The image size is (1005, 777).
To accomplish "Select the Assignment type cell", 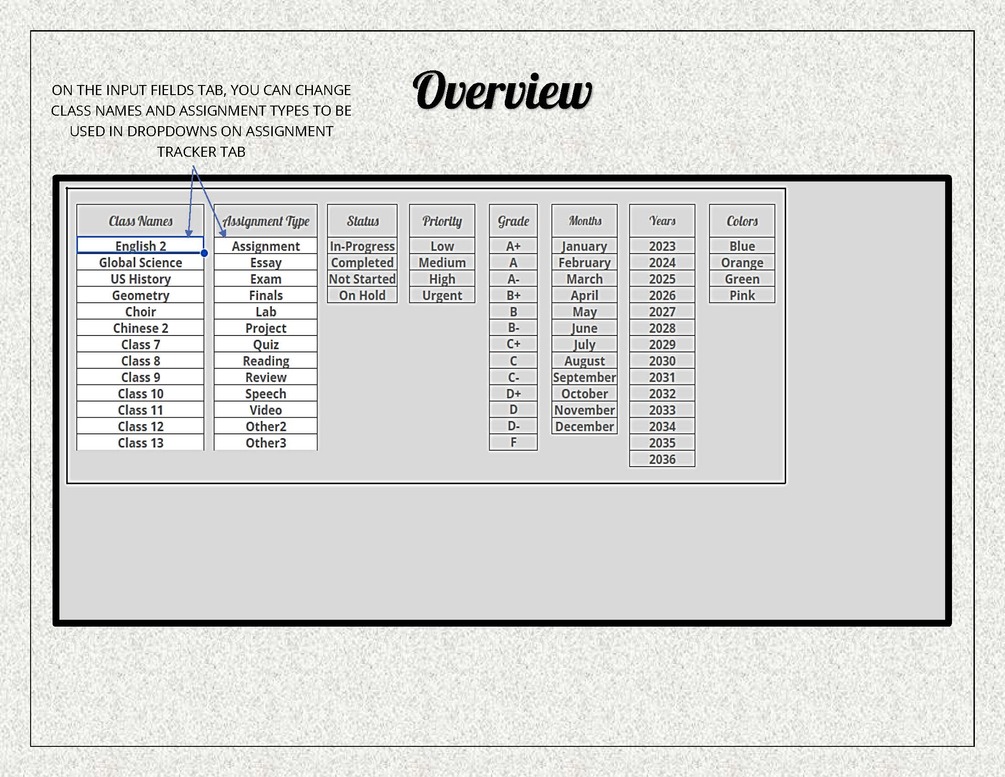I will click(x=265, y=246).
